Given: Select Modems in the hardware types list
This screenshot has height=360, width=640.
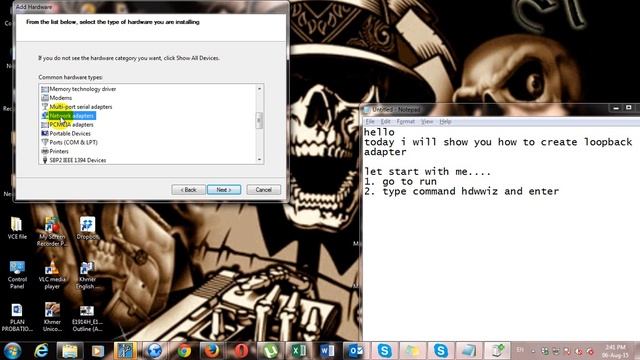Looking at the screenshot, I should point(57,98).
